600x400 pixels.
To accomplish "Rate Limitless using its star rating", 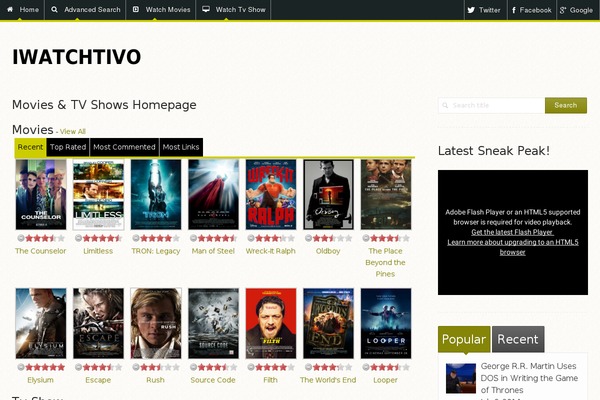I will [102, 238].
